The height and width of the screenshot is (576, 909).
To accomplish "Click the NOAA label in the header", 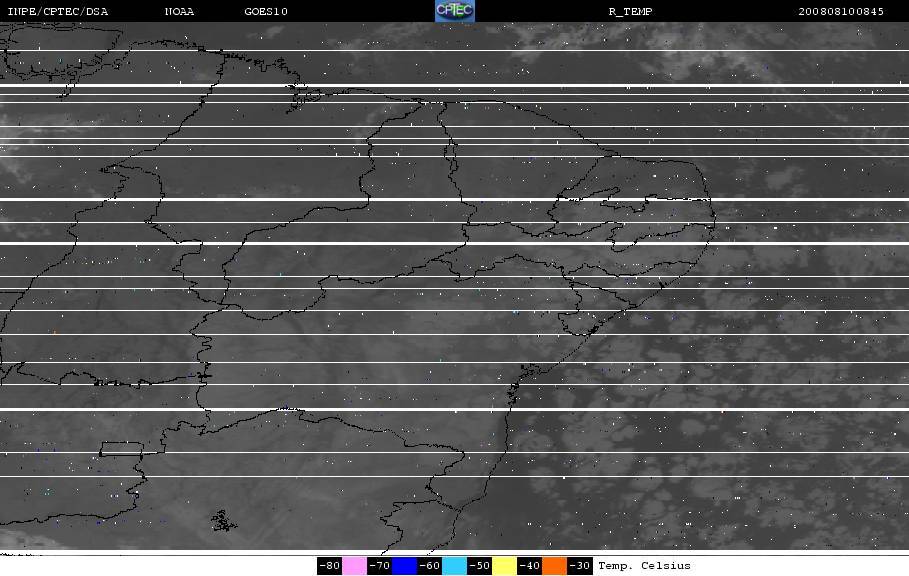I will tap(179, 12).
